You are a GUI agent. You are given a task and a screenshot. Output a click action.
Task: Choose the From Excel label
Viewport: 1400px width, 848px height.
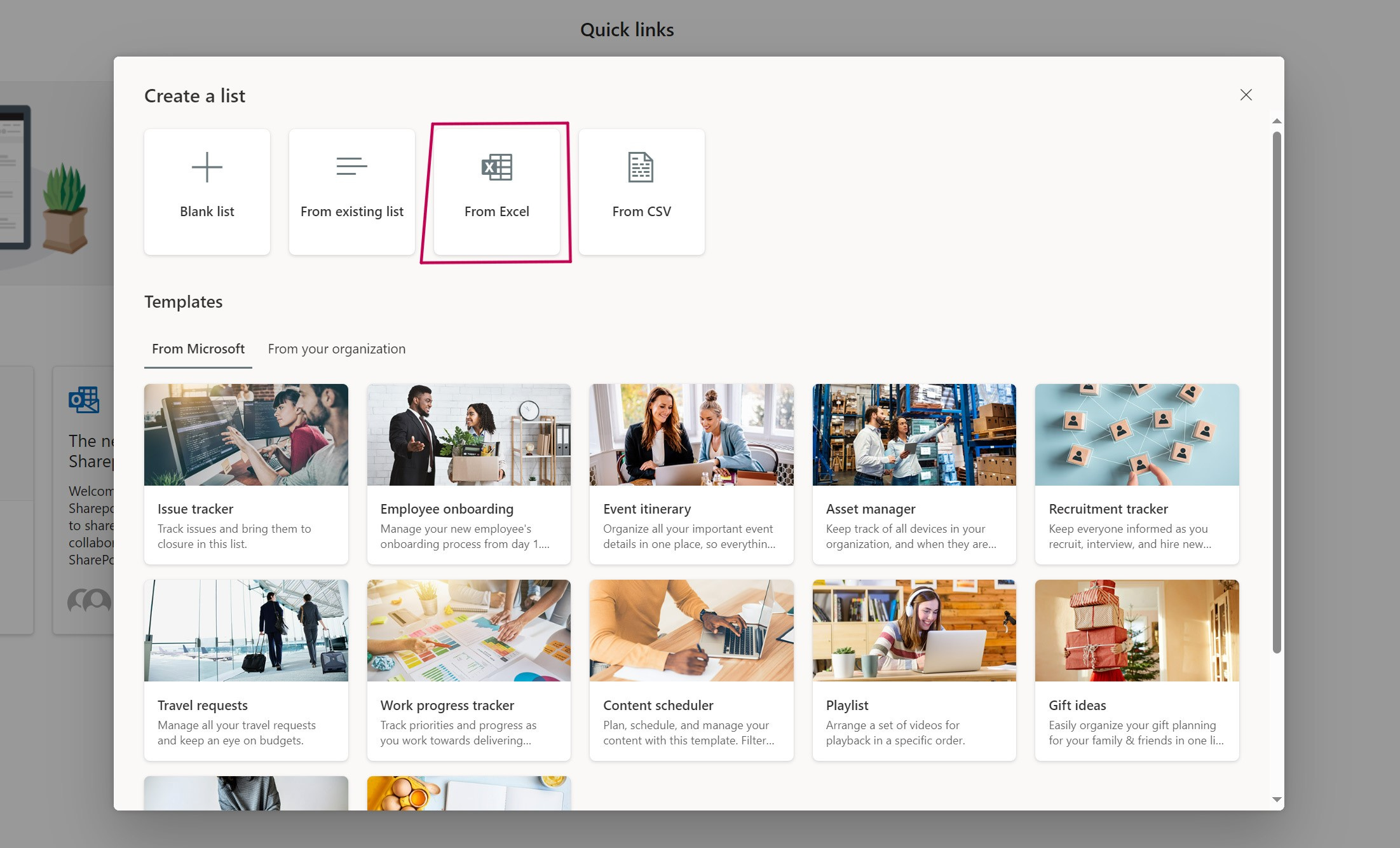(x=497, y=211)
